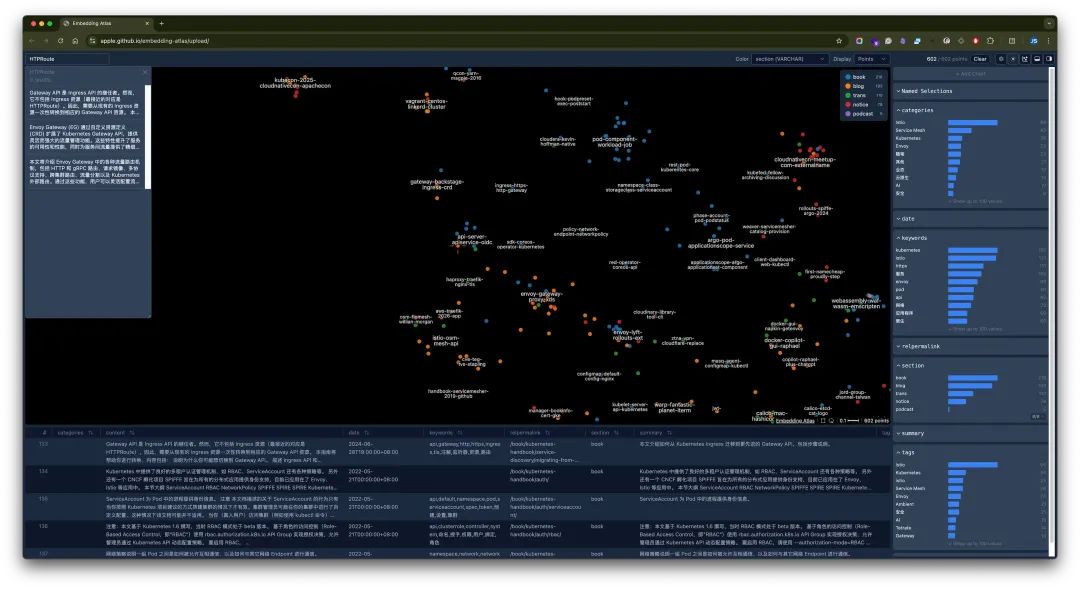Viewport: 1080px width, 589px height.
Task: Sort by the relpermalink column icon
Action: coord(548,433)
